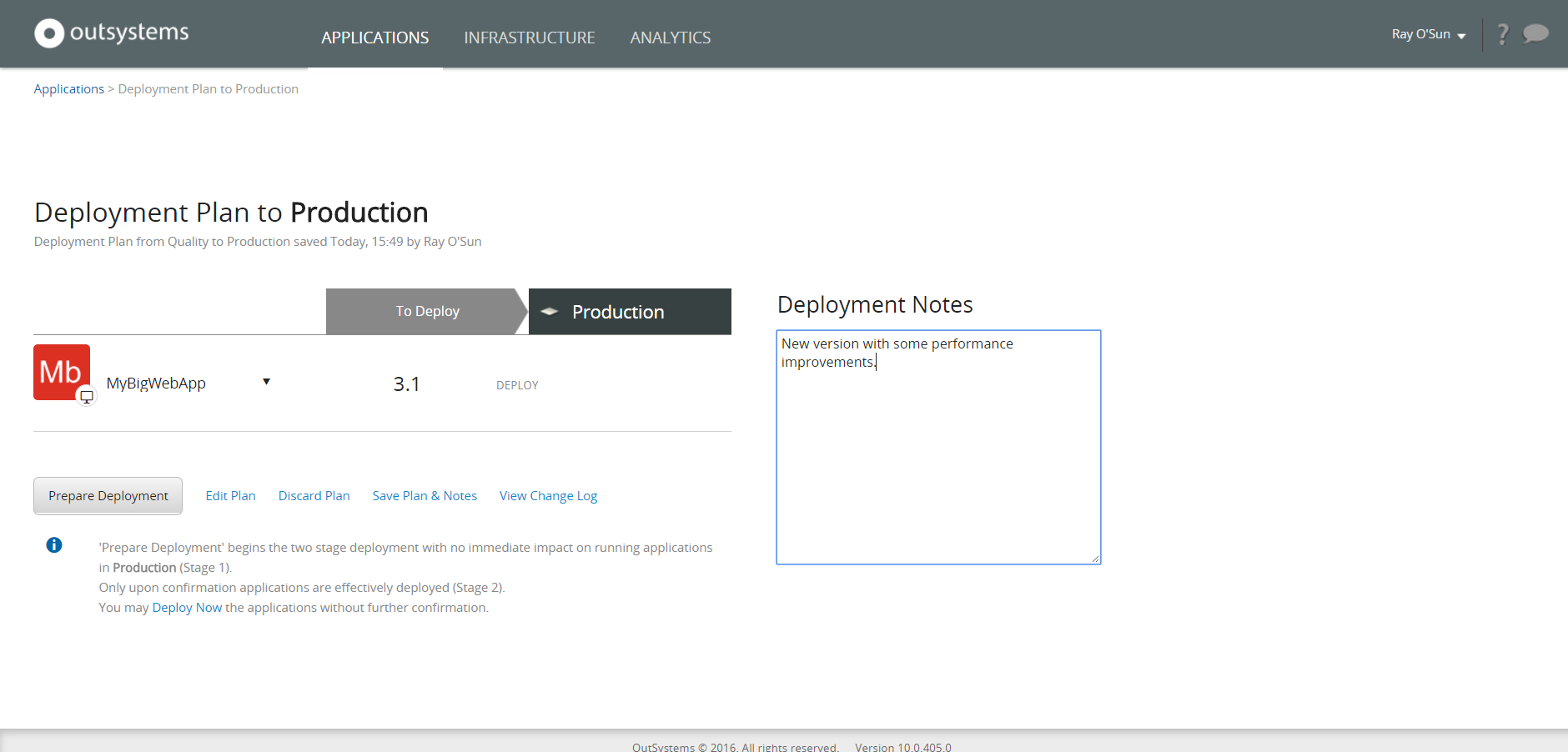
Task: Switch to the INFRASTRUCTURE tab
Action: pos(530,38)
